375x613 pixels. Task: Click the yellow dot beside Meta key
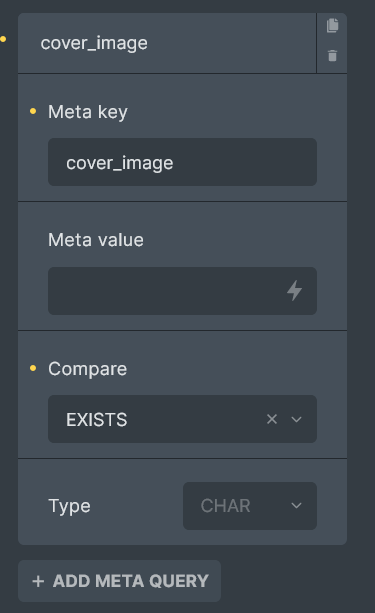coord(33,111)
